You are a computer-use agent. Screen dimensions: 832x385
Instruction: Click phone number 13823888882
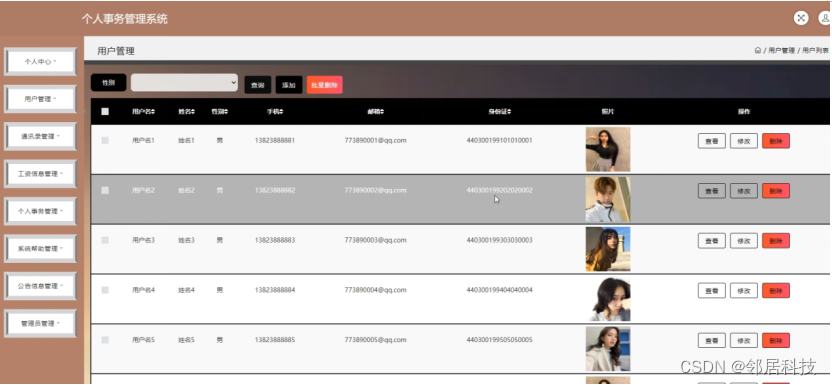(275, 190)
